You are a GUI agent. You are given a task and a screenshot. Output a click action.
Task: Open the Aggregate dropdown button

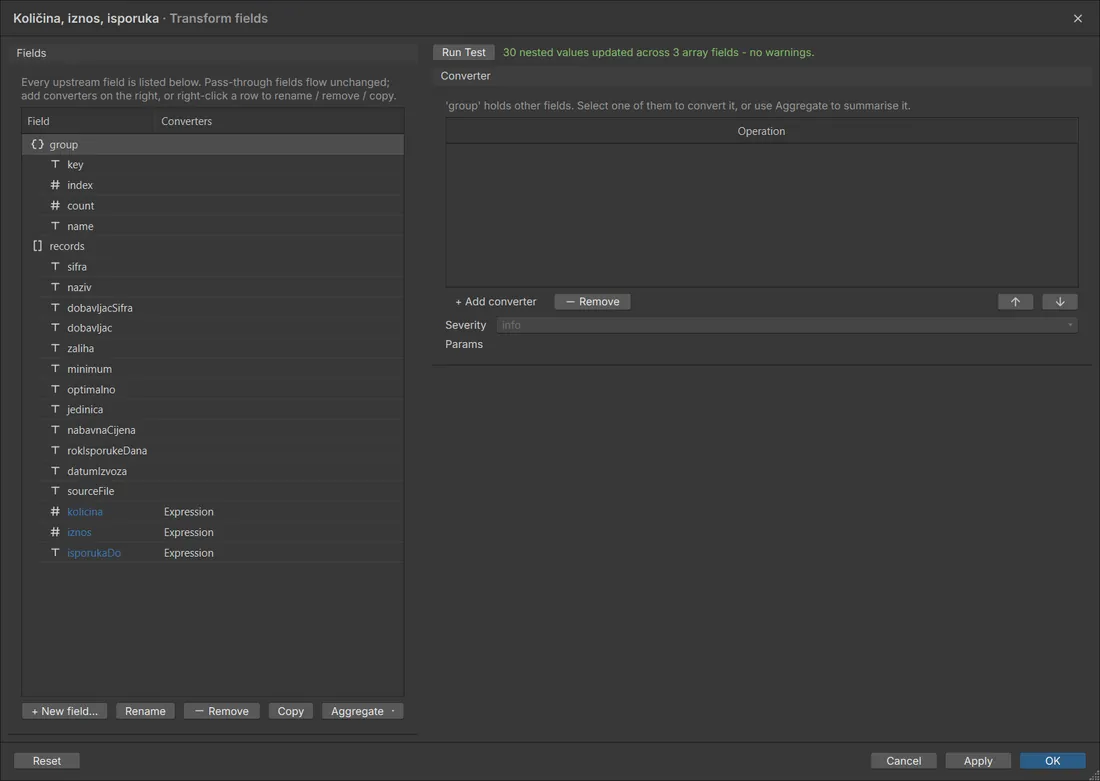(362, 711)
